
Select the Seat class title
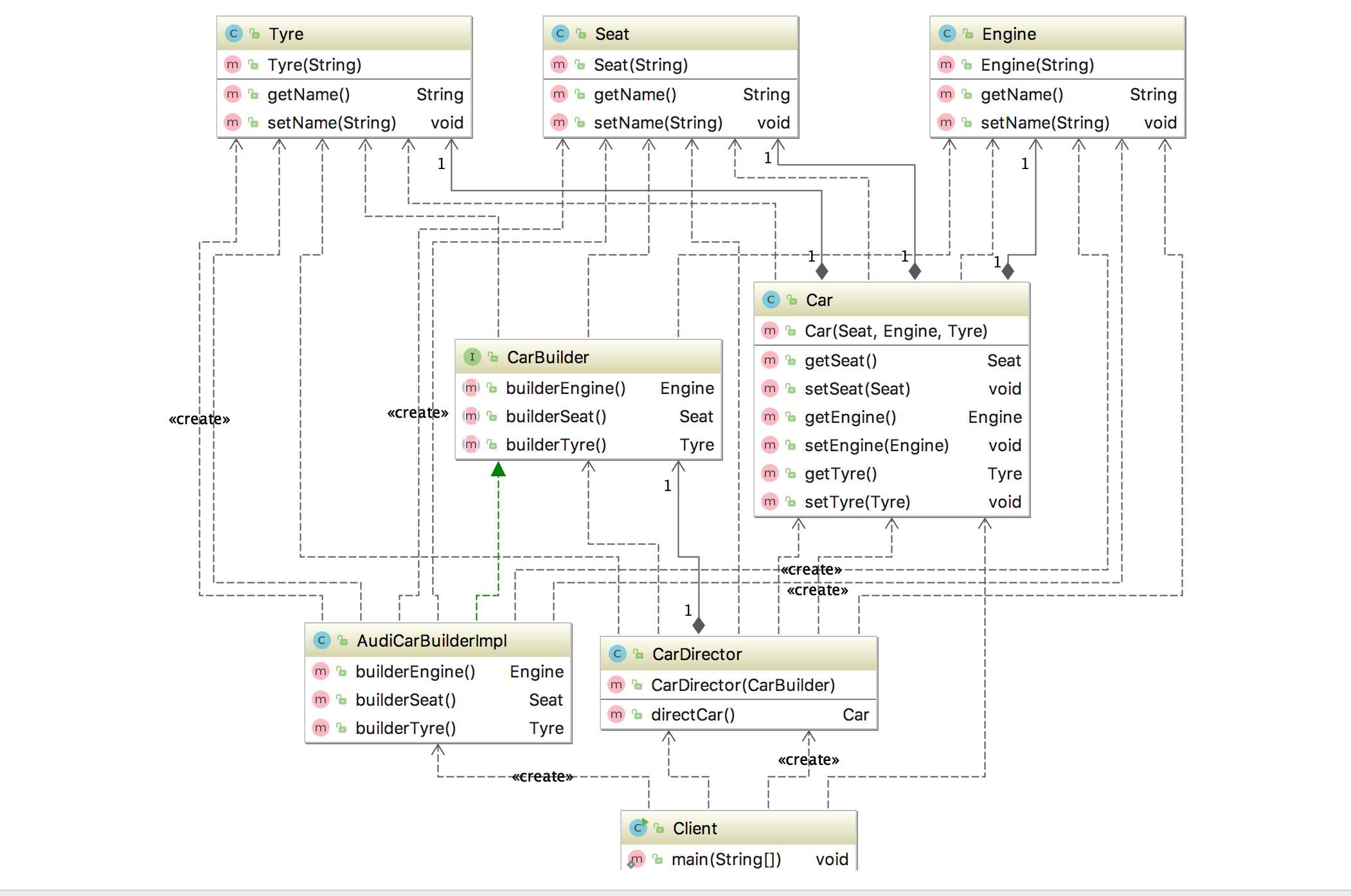tap(612, 34)
